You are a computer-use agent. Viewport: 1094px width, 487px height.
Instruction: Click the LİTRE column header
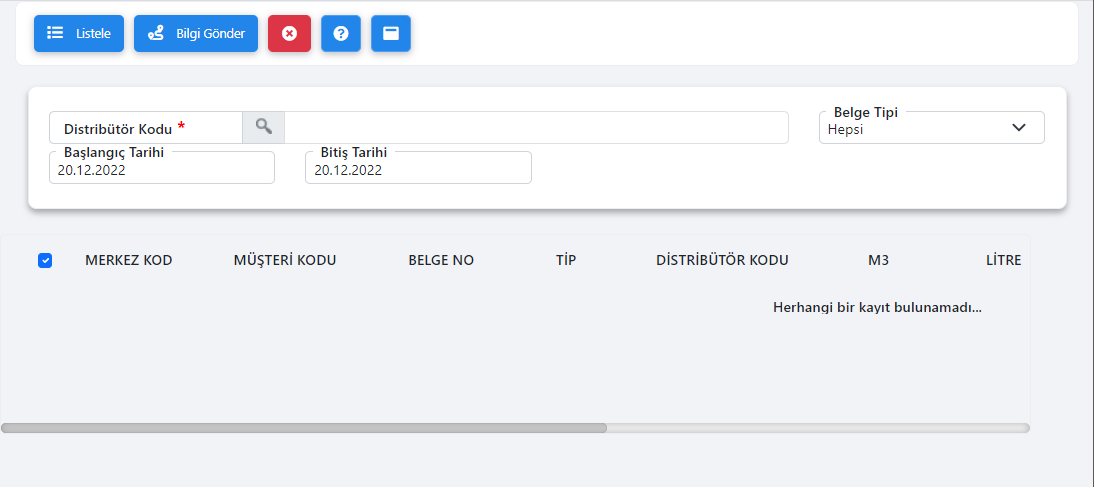tap(1003, 260)
